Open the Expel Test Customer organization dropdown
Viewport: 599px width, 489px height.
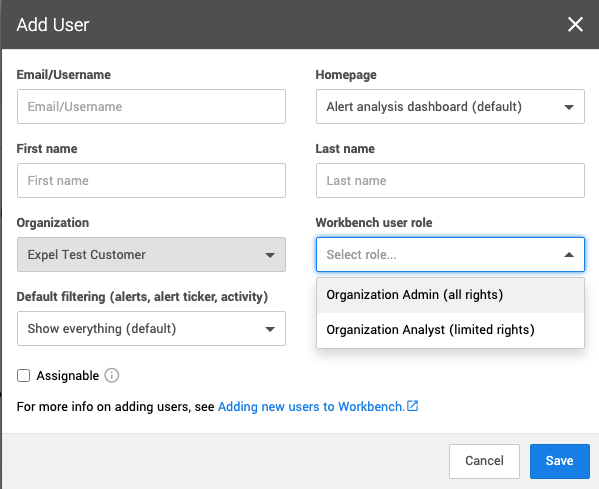[x=151, y=254]
